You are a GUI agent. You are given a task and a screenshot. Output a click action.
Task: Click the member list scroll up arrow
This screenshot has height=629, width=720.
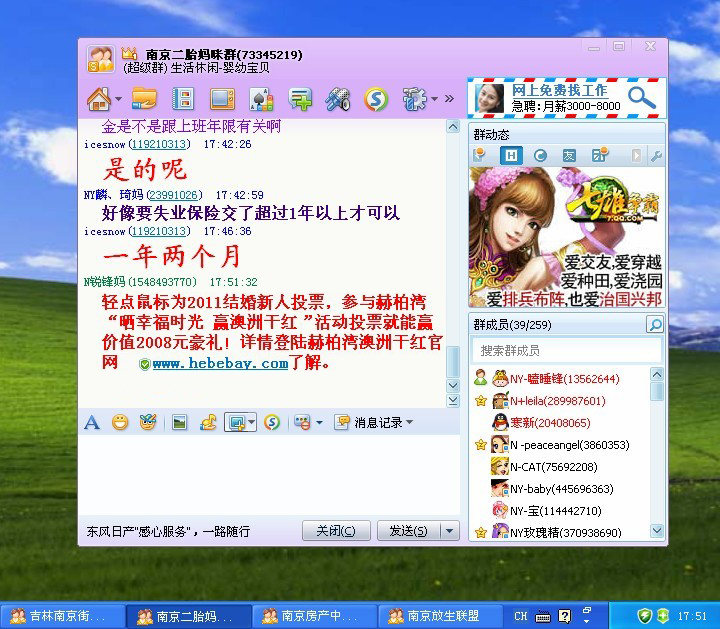click(657, 375)
